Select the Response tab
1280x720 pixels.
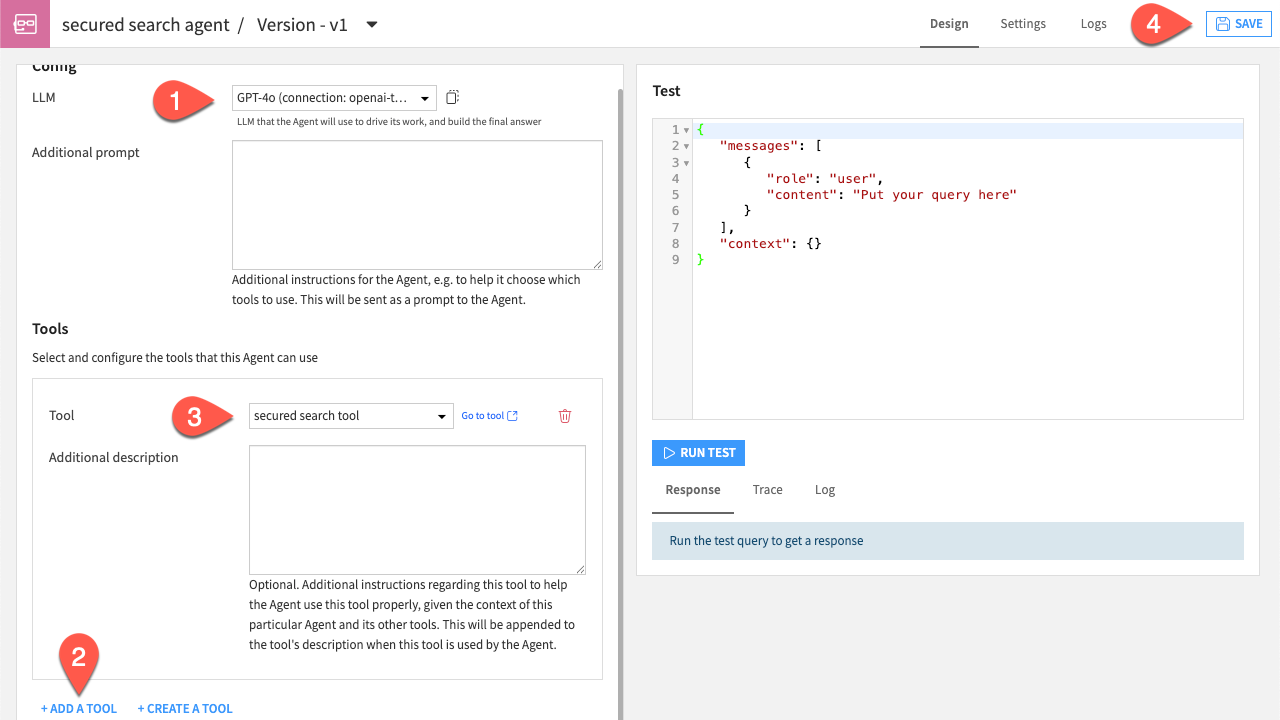click(x=692, y=489)
